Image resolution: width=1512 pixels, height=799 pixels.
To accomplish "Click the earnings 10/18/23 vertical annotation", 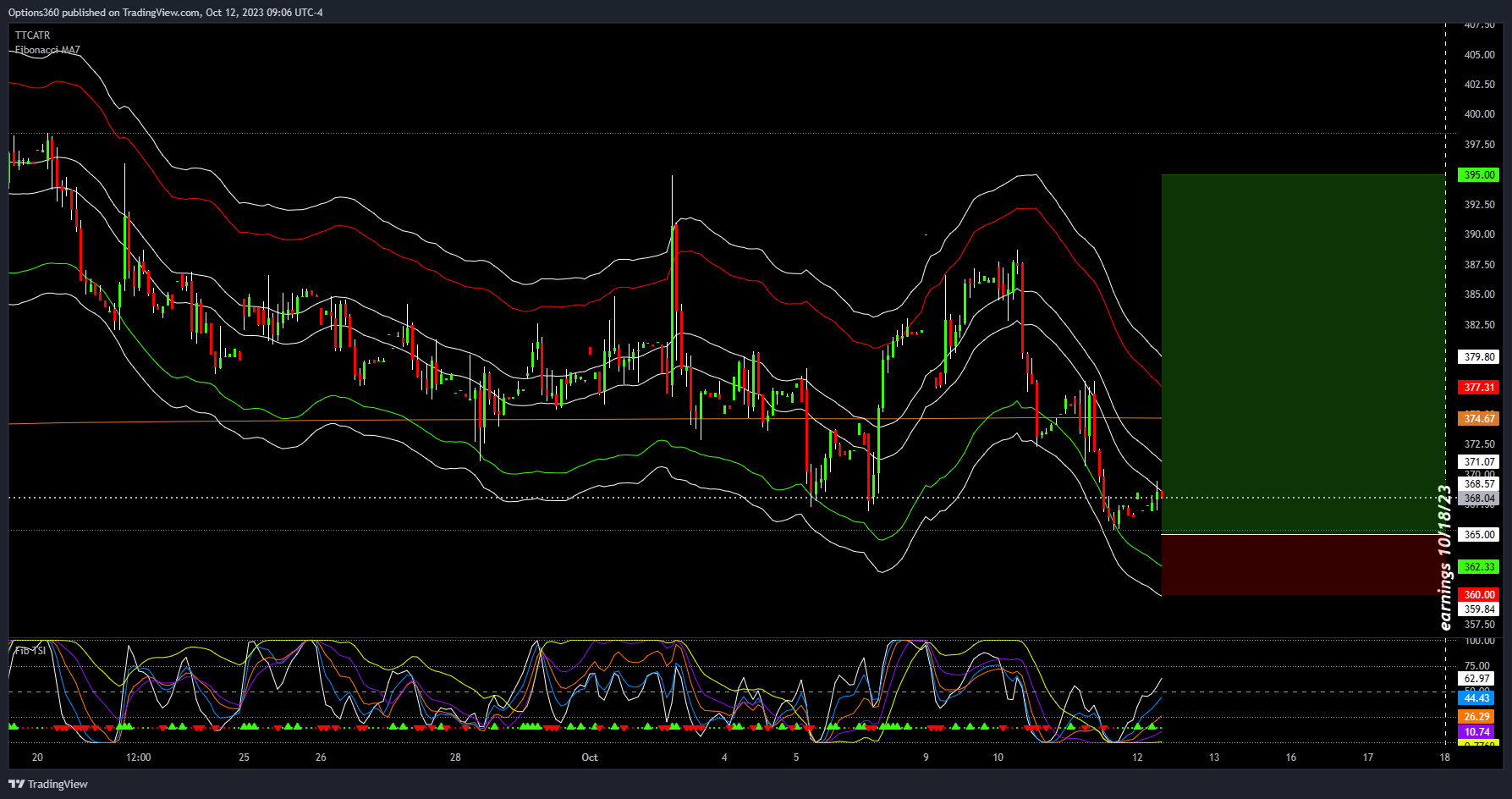I will click(x=1445, y=558).
